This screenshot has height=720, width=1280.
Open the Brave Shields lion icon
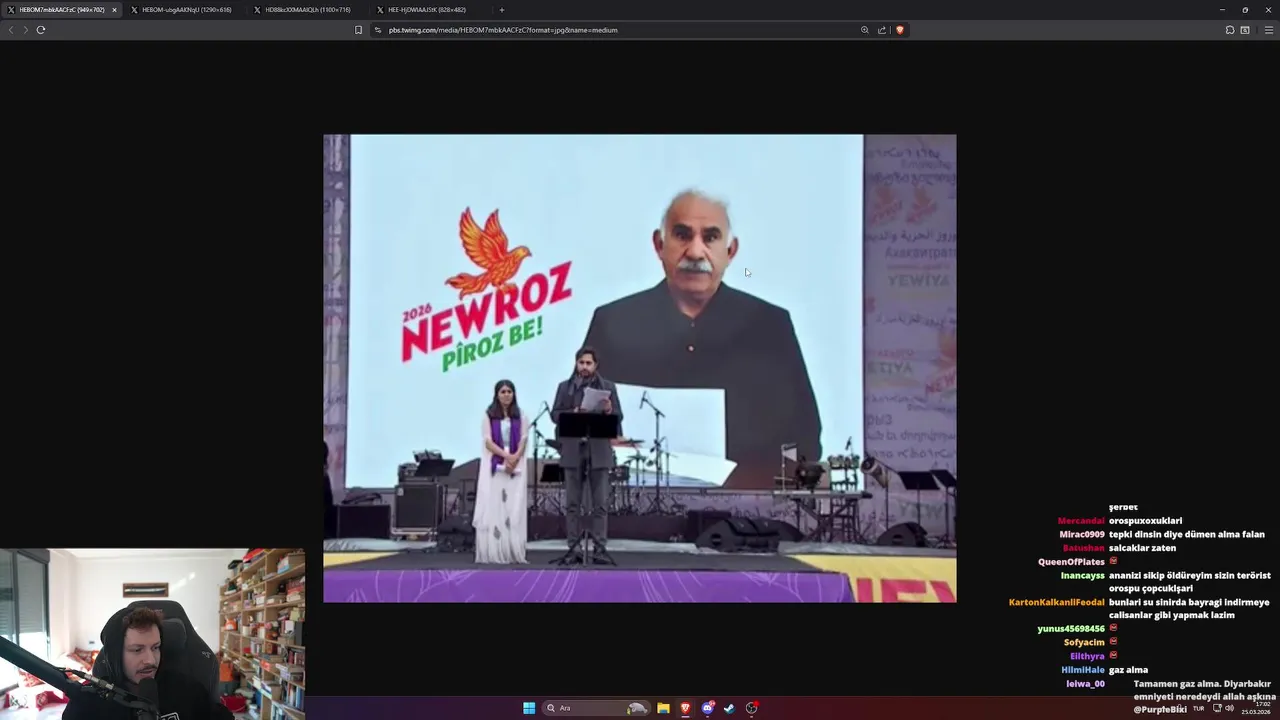900,30
